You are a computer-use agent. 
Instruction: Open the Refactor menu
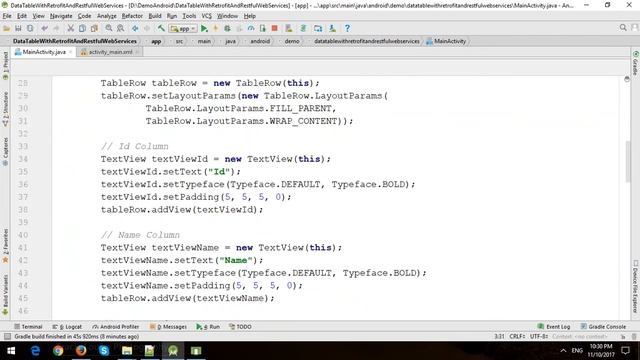pyautogui.click(x=132, y=16)
